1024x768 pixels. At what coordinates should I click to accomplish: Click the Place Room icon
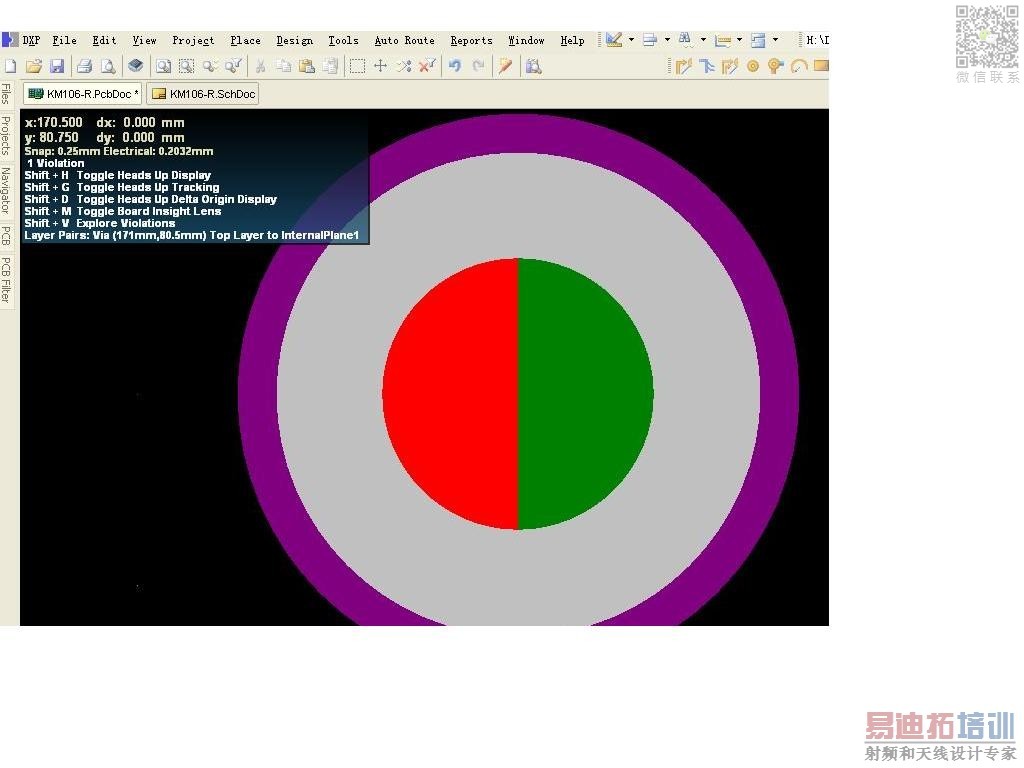click(758, 40)
